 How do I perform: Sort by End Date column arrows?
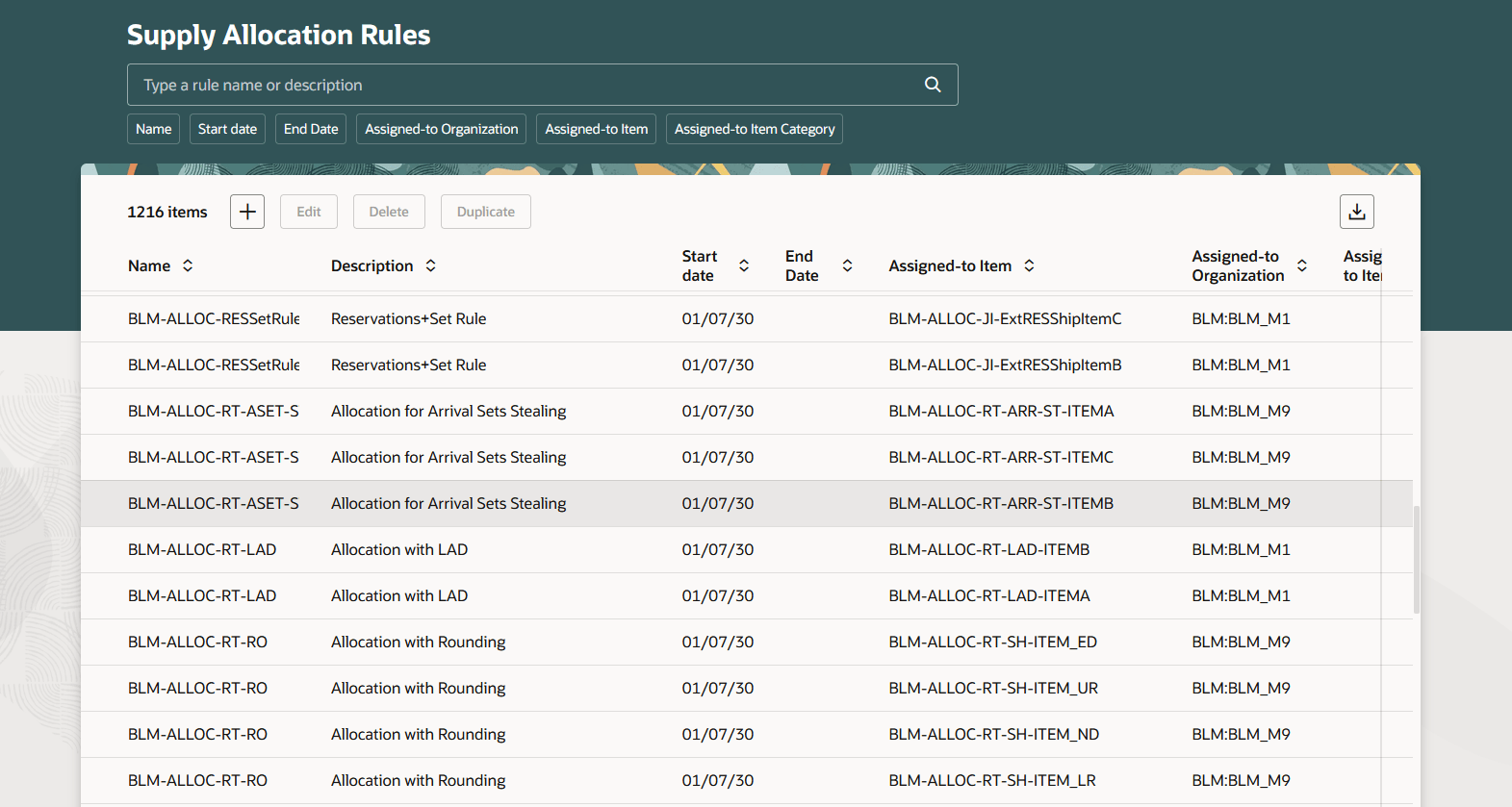pos(847,265)
